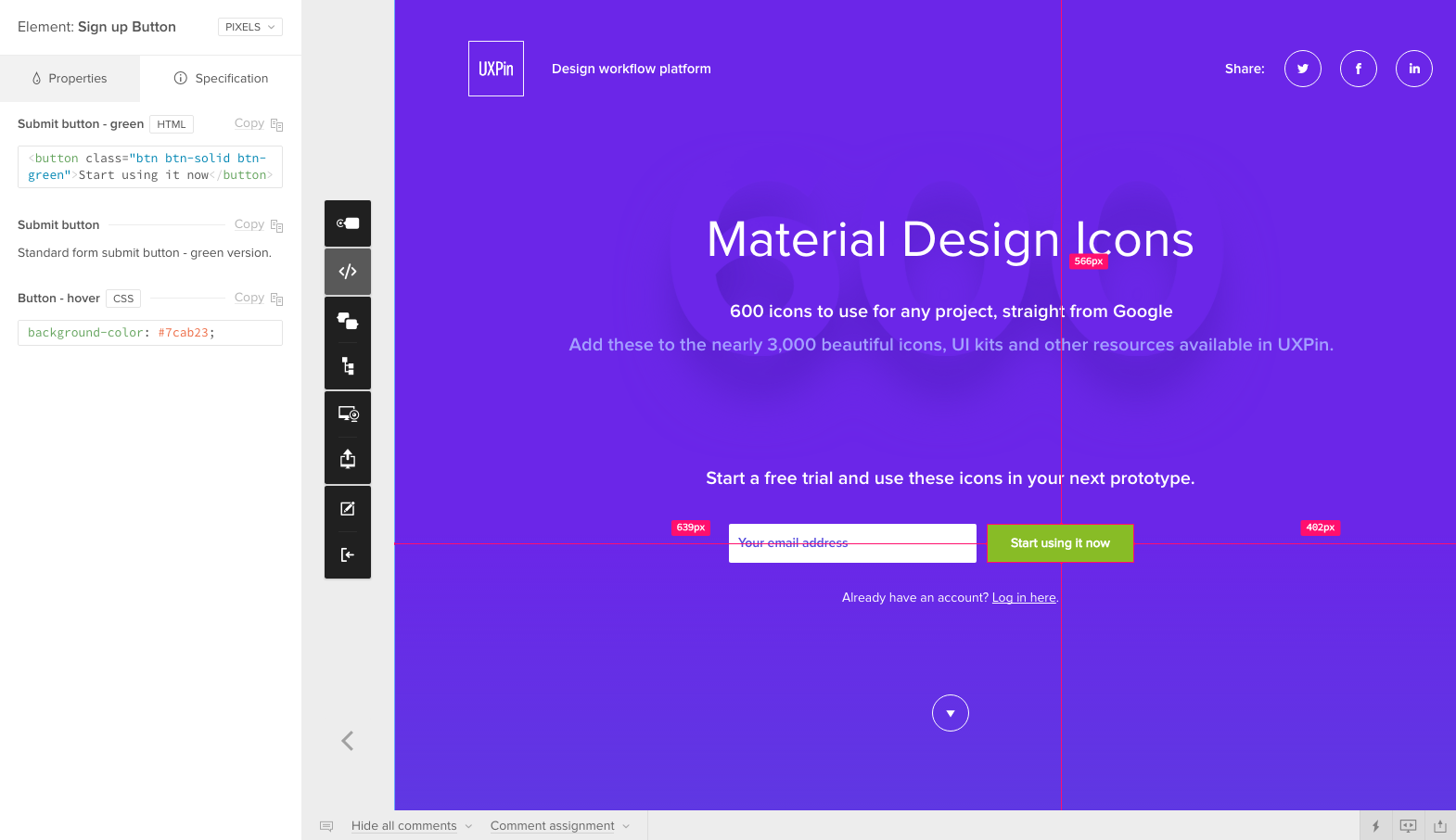Click the Start using it now button
The image size is (1456, 840).
click(1060, 543)
